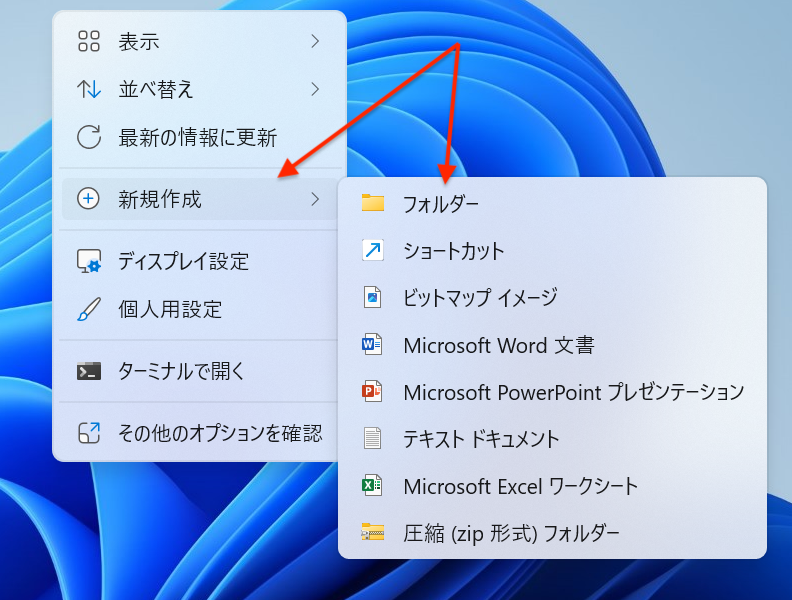Create Microsoft PowerPoint プレゼンテーション
This screenshot has height=600, width=792.
[x=552, y=392]
